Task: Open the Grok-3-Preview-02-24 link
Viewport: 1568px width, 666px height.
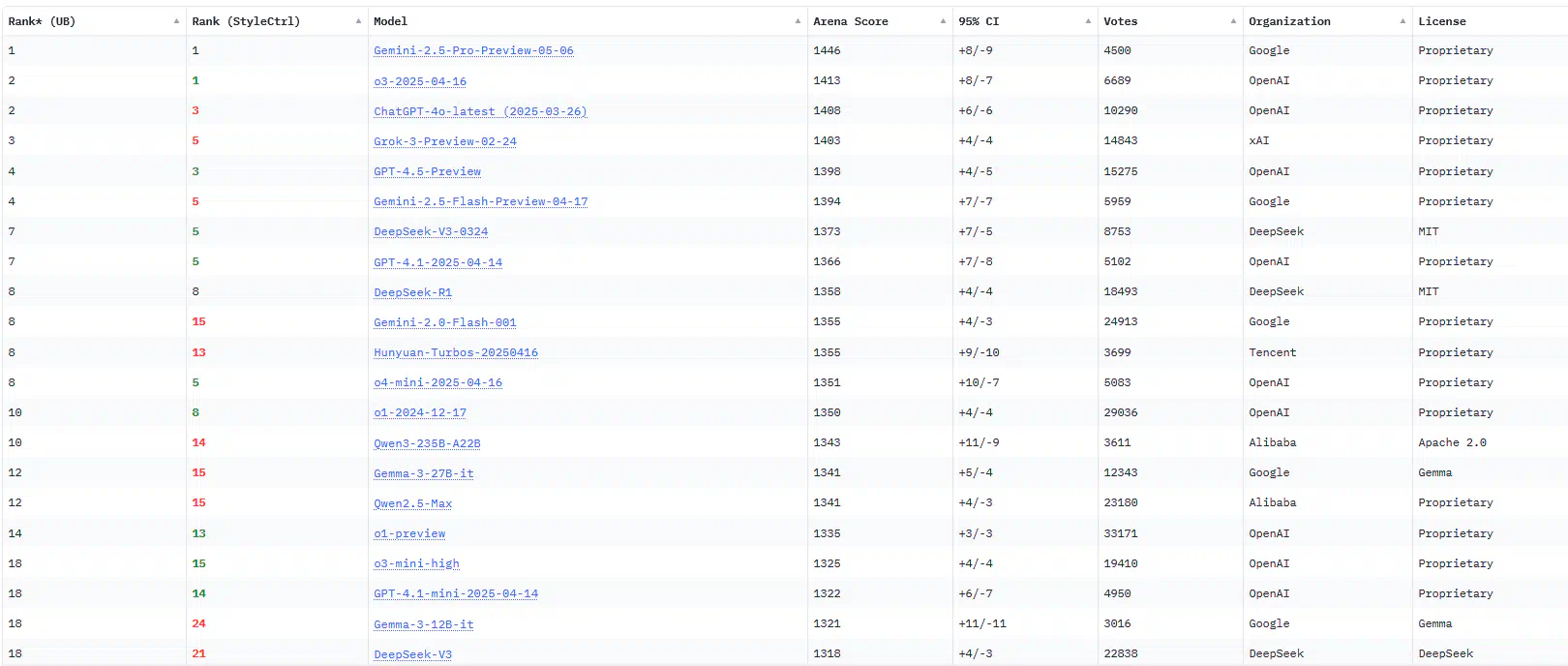Action: tap(445, 141)
